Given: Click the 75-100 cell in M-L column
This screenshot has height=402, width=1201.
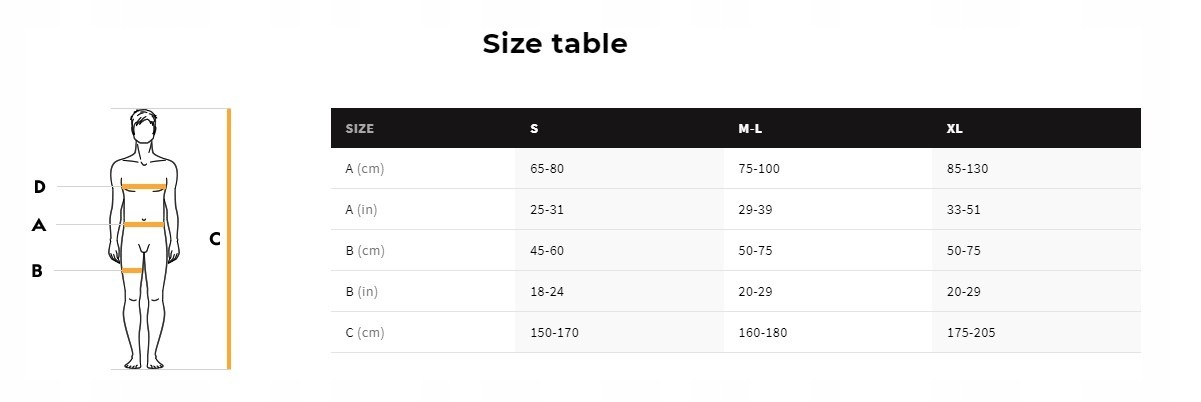Looking at the screenshot, I should point(759,169).
